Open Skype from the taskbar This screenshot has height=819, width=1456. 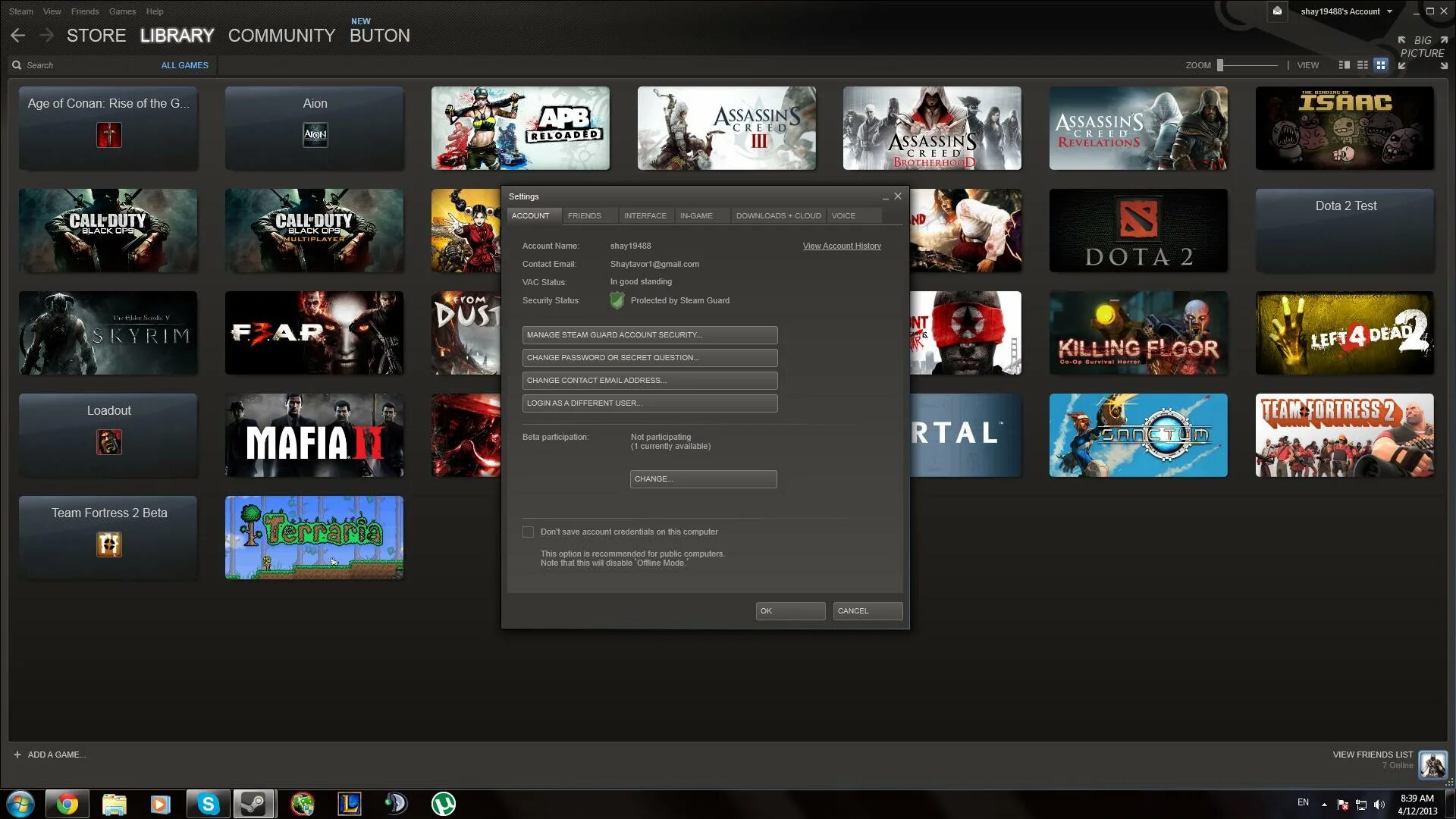(x=208, y=803)
